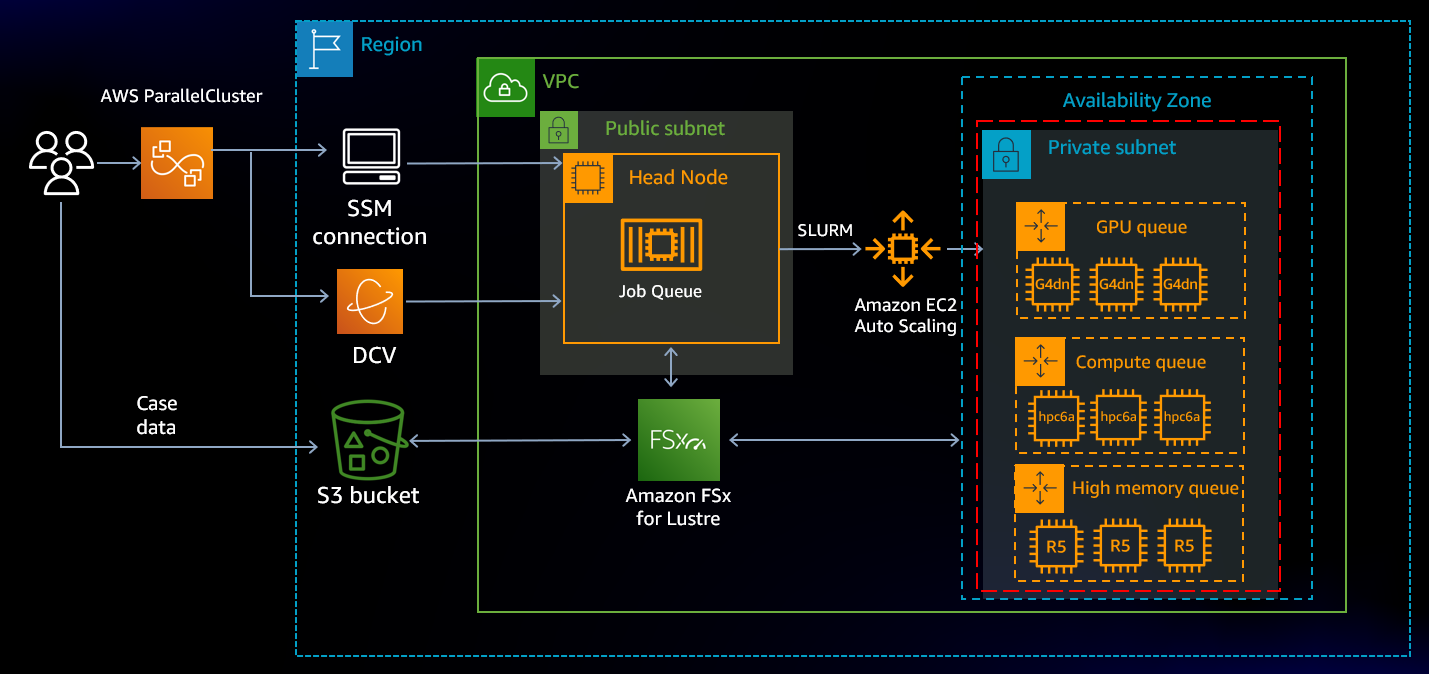This screenshot has width=1429, height=674.
Task: Select the leftmost hpc6a instance chip
Action: [1055, 416]
